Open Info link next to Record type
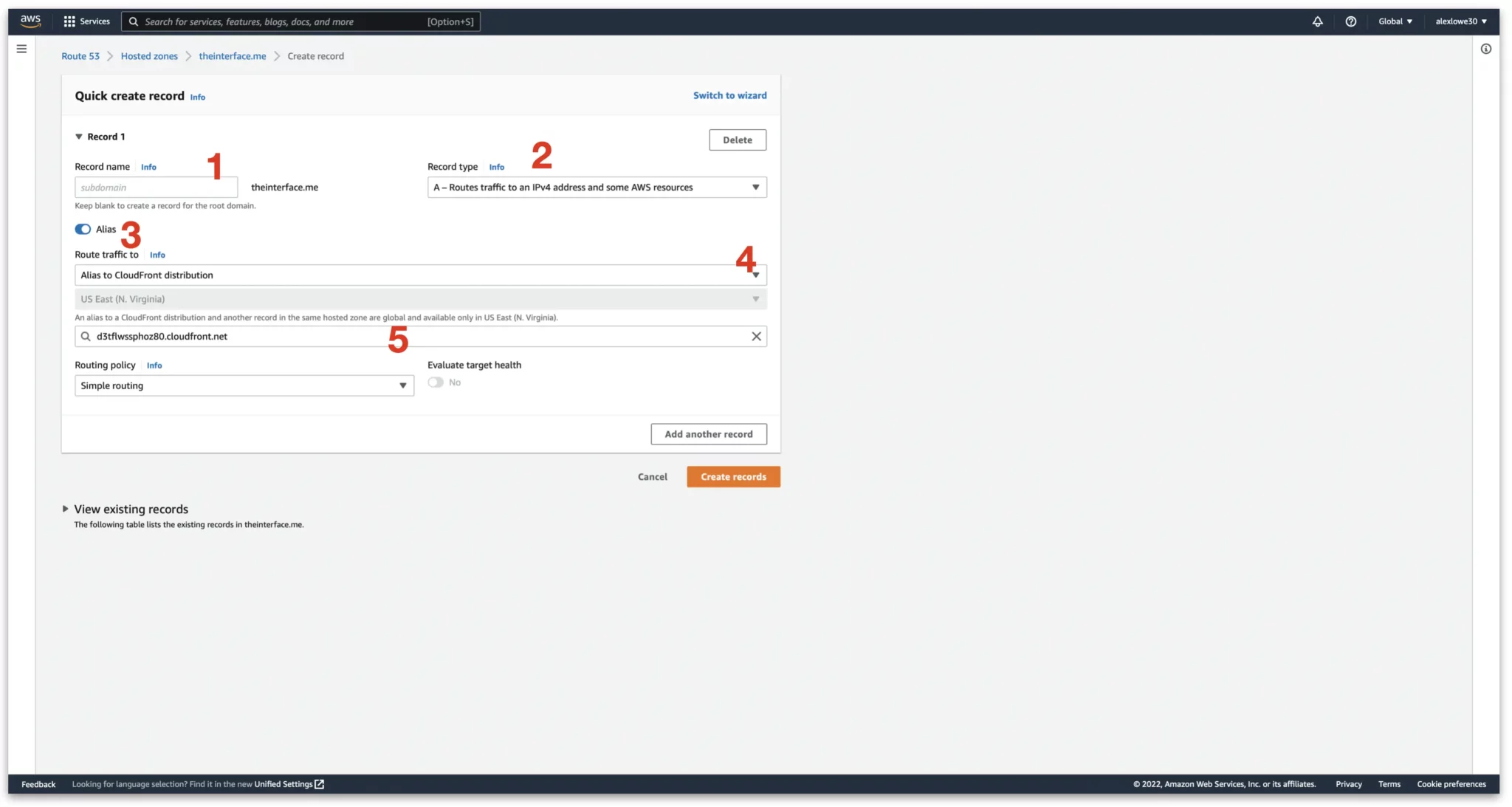1512x807 pixels. tap(497, 167)
